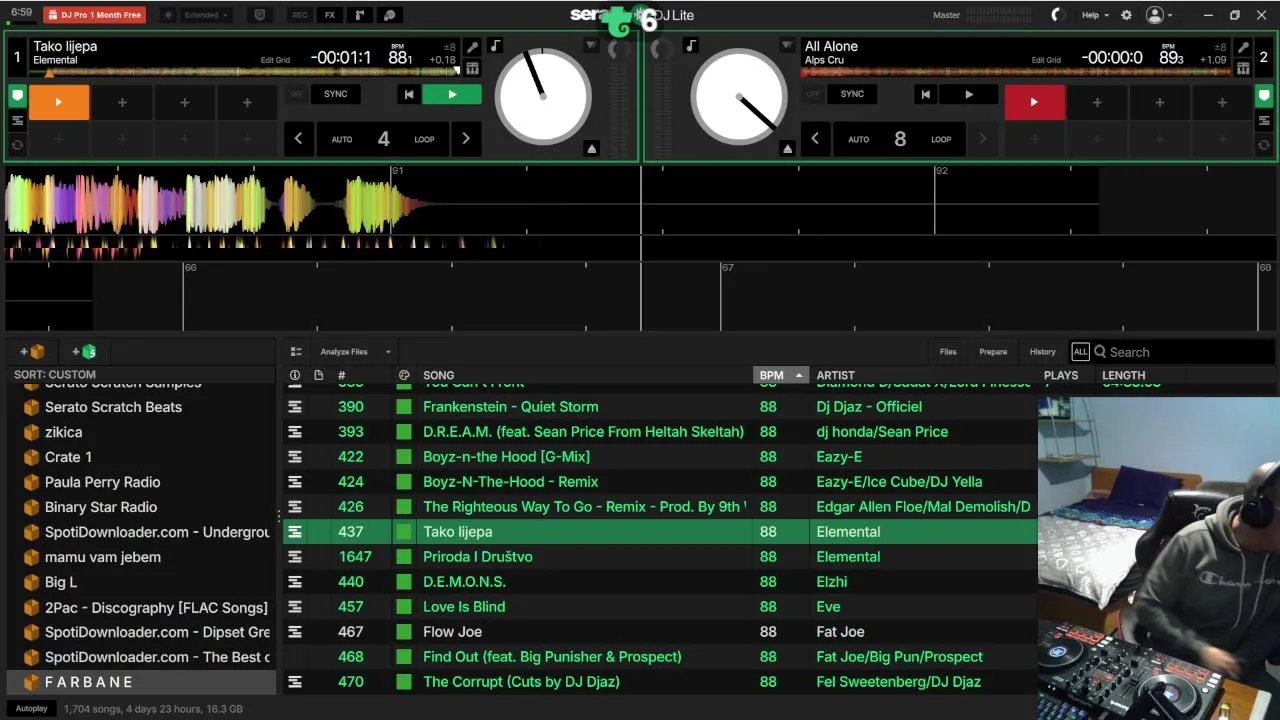Open the Files panel tab
Screen dimensions: 1280x720
pyautogui.click(x=948, y=352)
